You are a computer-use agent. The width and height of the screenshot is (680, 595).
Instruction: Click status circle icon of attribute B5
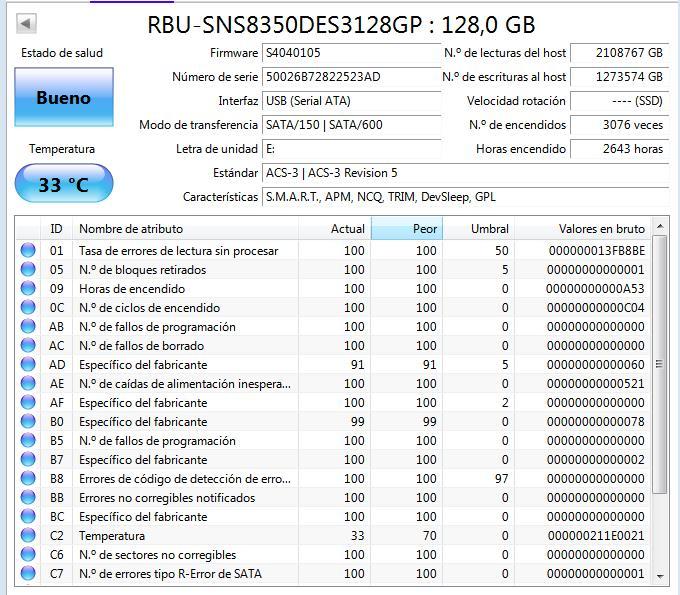click(28, 441)
